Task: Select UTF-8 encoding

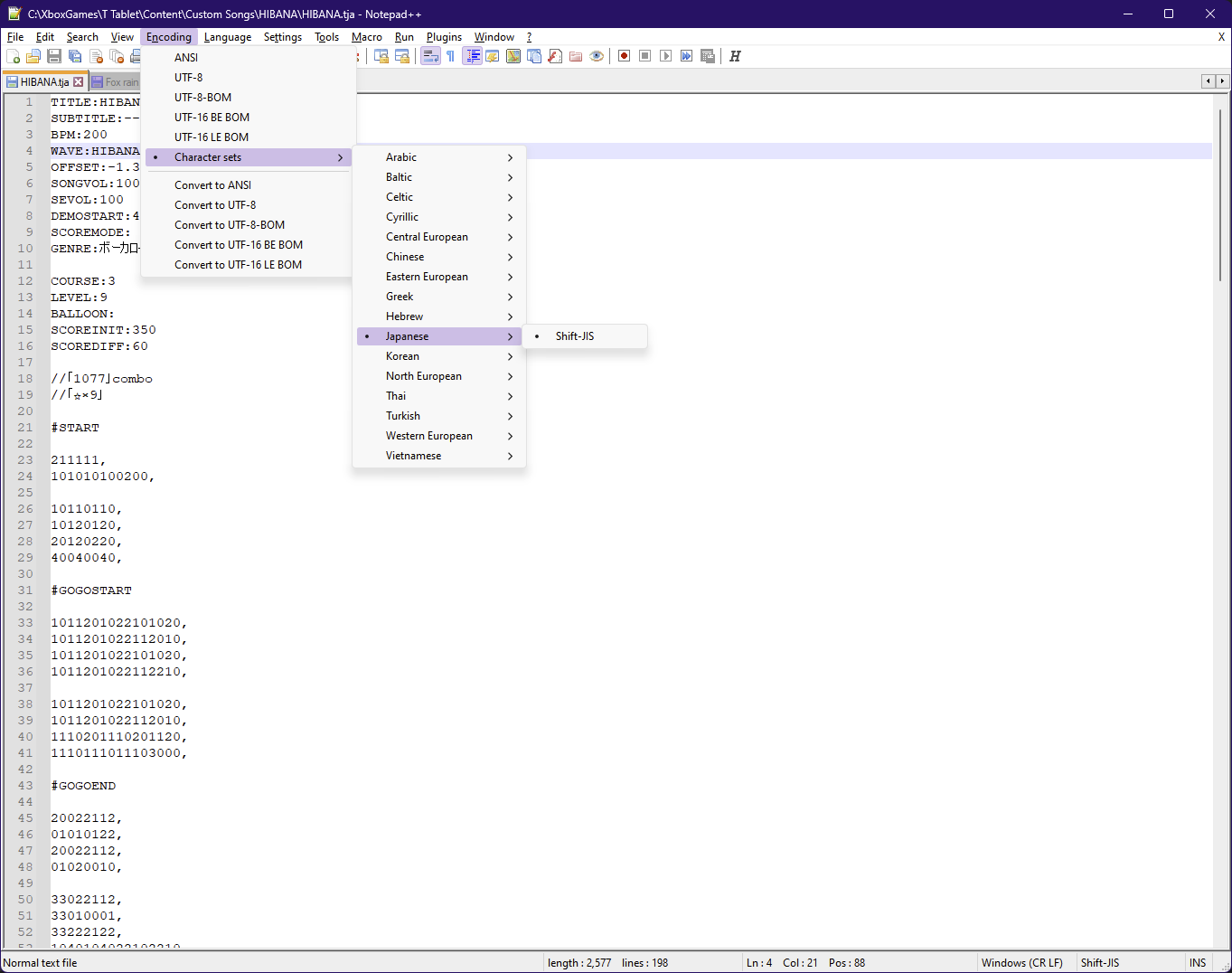Action: (x=249, y=78)
